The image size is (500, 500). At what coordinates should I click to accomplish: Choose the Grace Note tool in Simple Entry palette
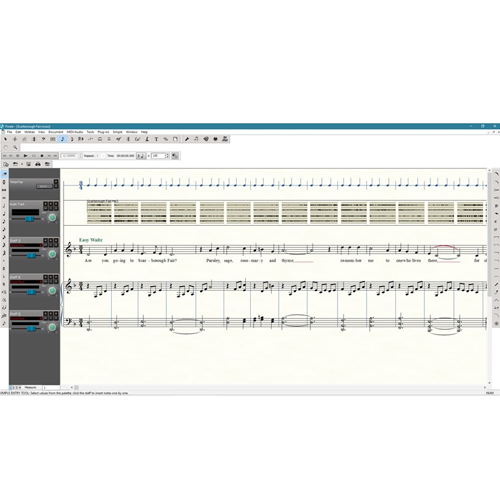click(x=4, y=323)
